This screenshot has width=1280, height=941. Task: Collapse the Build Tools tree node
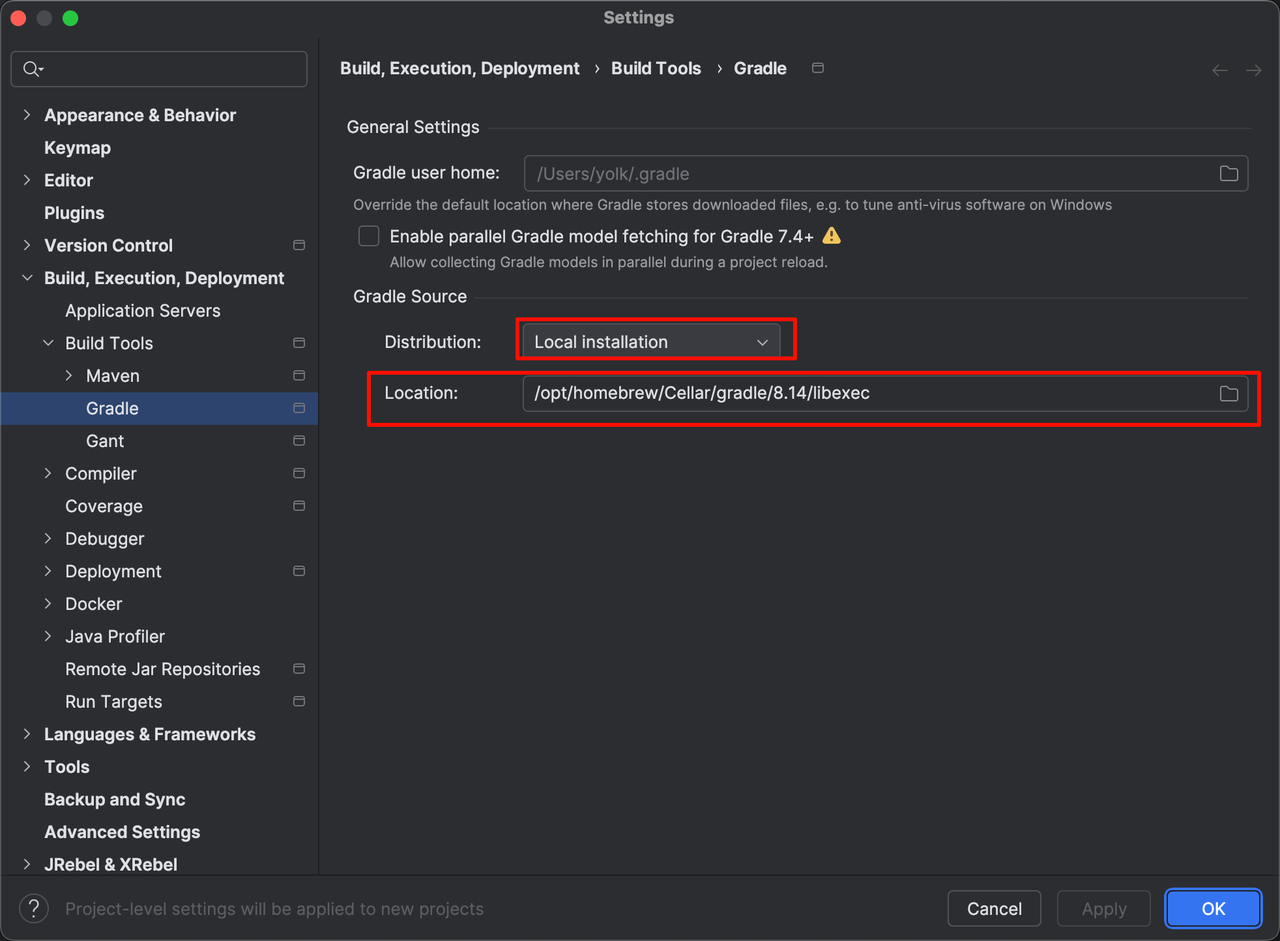pos(48,343)
